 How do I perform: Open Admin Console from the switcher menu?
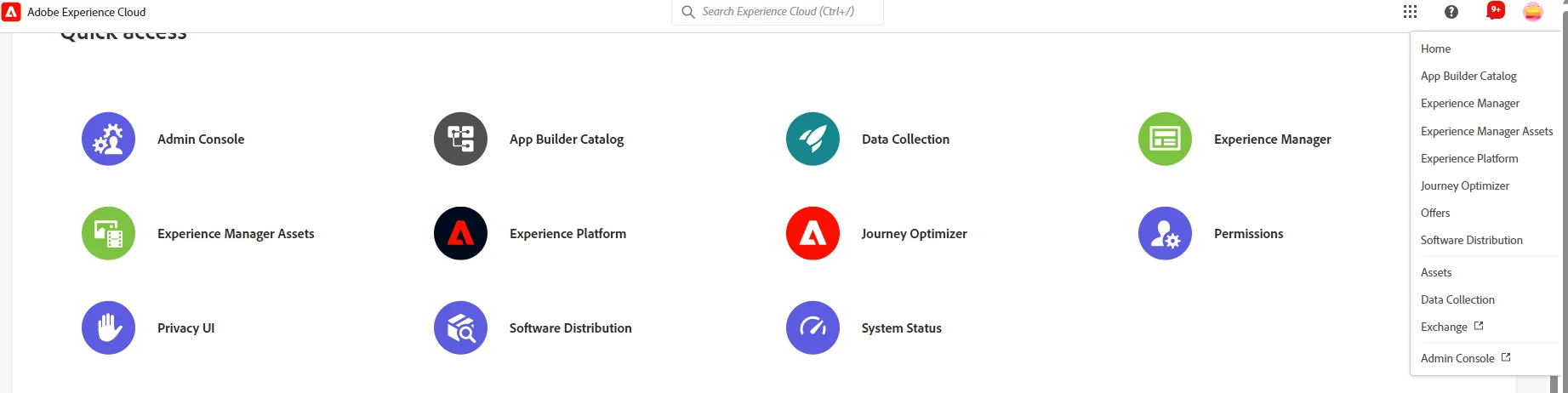click(x=1457, y=358)
